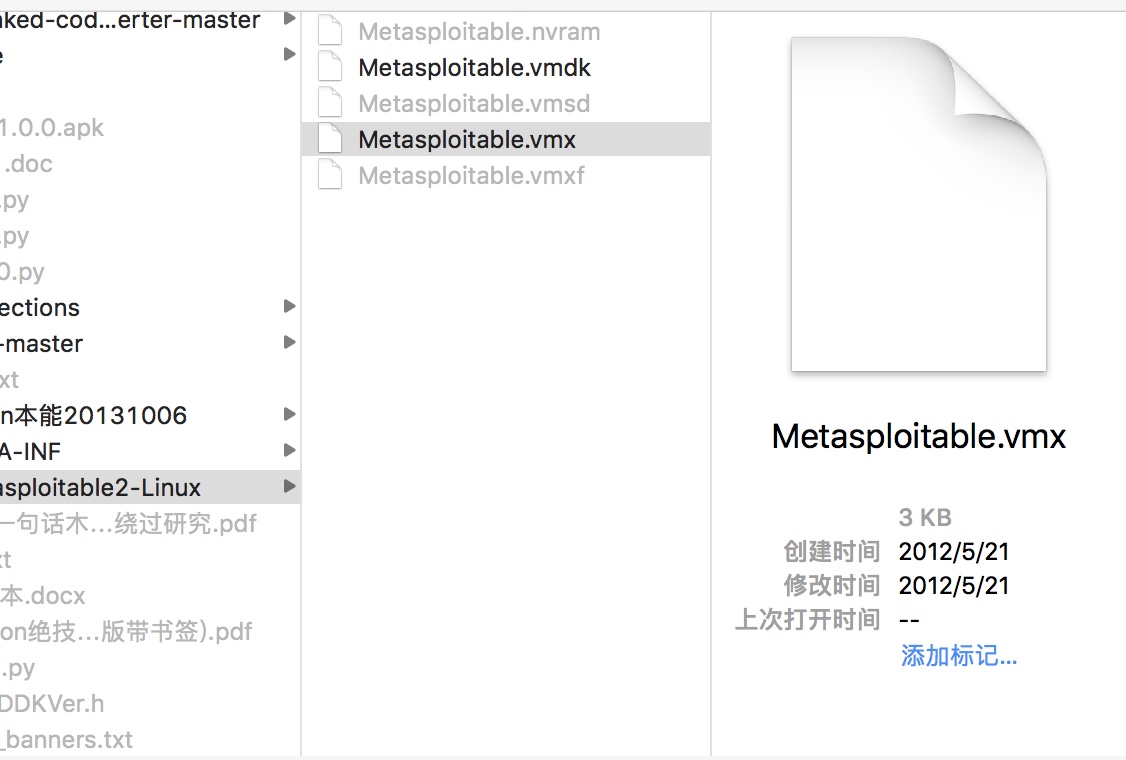The width and height of the screenshot is (1126, 760).
Task: Expand the n本能20131006 folder
Action: [289, 415]
